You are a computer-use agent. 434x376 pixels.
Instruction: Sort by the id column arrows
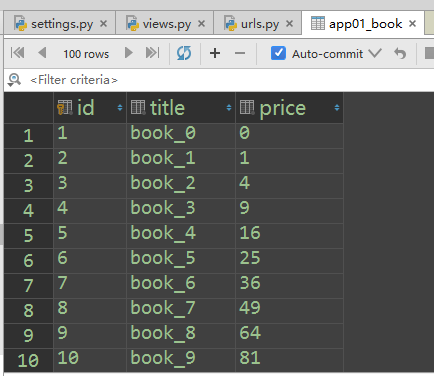tap(120, 108)
